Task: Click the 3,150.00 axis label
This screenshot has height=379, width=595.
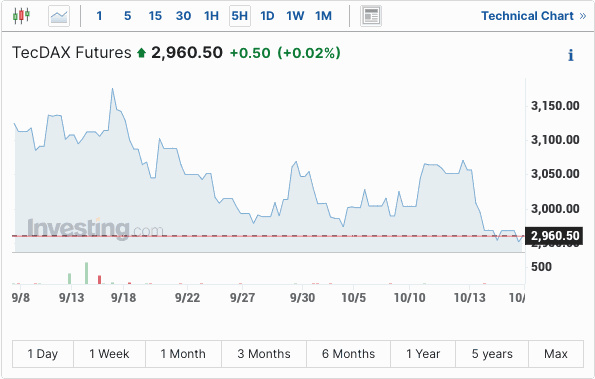Action: [555, 105]
